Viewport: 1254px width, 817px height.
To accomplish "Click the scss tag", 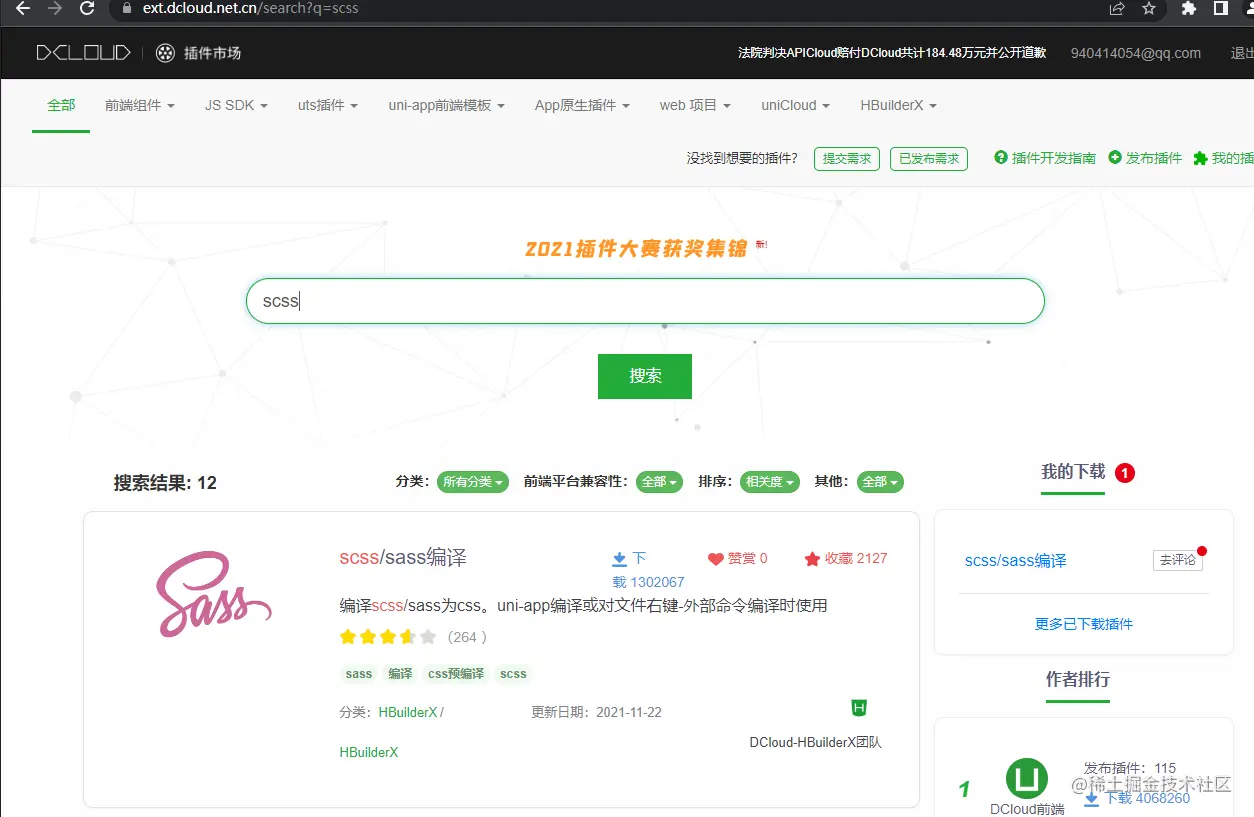I will [513, 674].
